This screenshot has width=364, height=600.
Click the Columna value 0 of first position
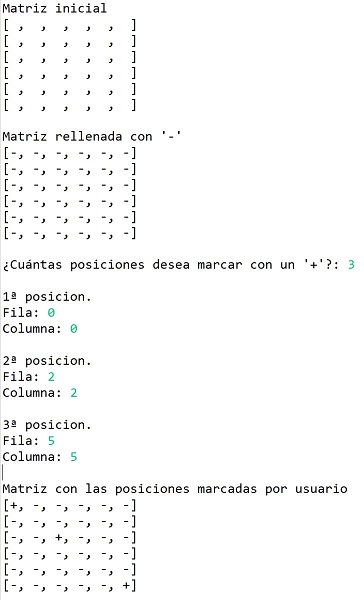[73, 329]
